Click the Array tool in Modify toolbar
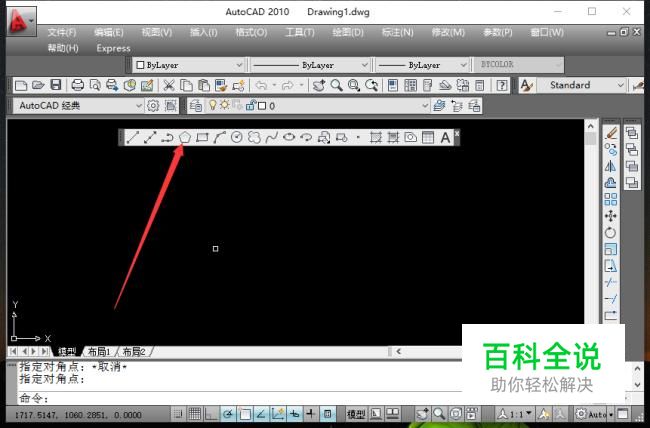This screenshot has height=428, width=650. 611,199
